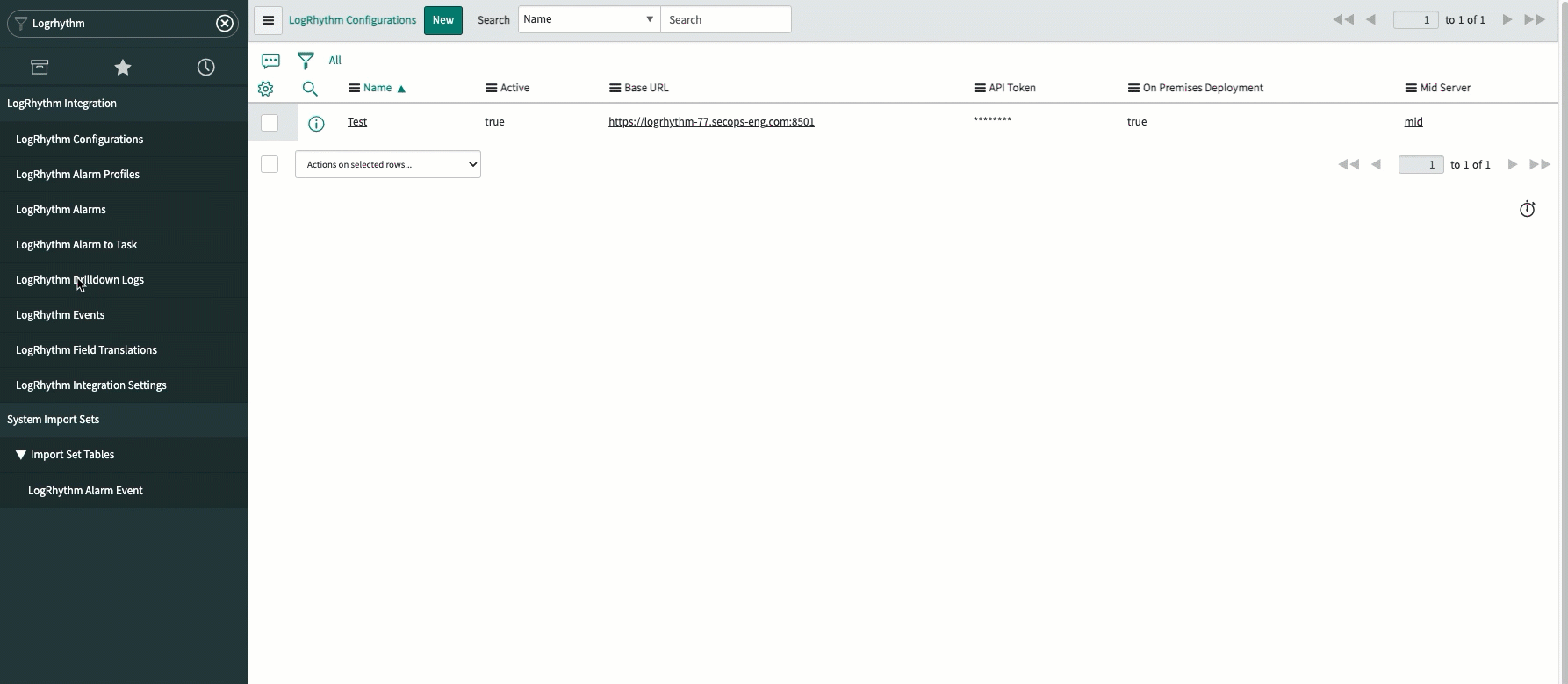
Task: Open the API Token column menu icon
Action: point(980,88)
